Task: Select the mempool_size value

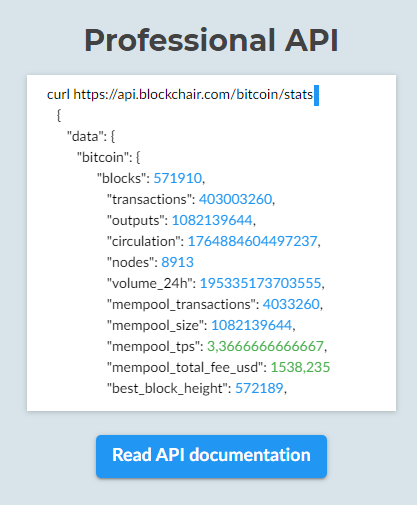Action: [x=252, y=325]
